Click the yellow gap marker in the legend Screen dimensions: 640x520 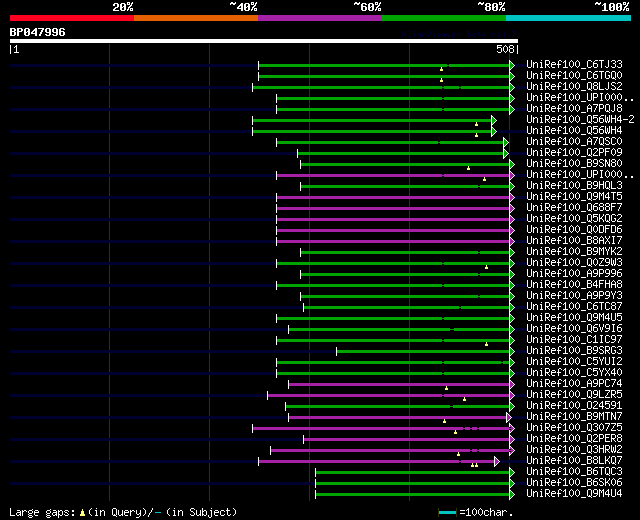(x=82, y=513)
